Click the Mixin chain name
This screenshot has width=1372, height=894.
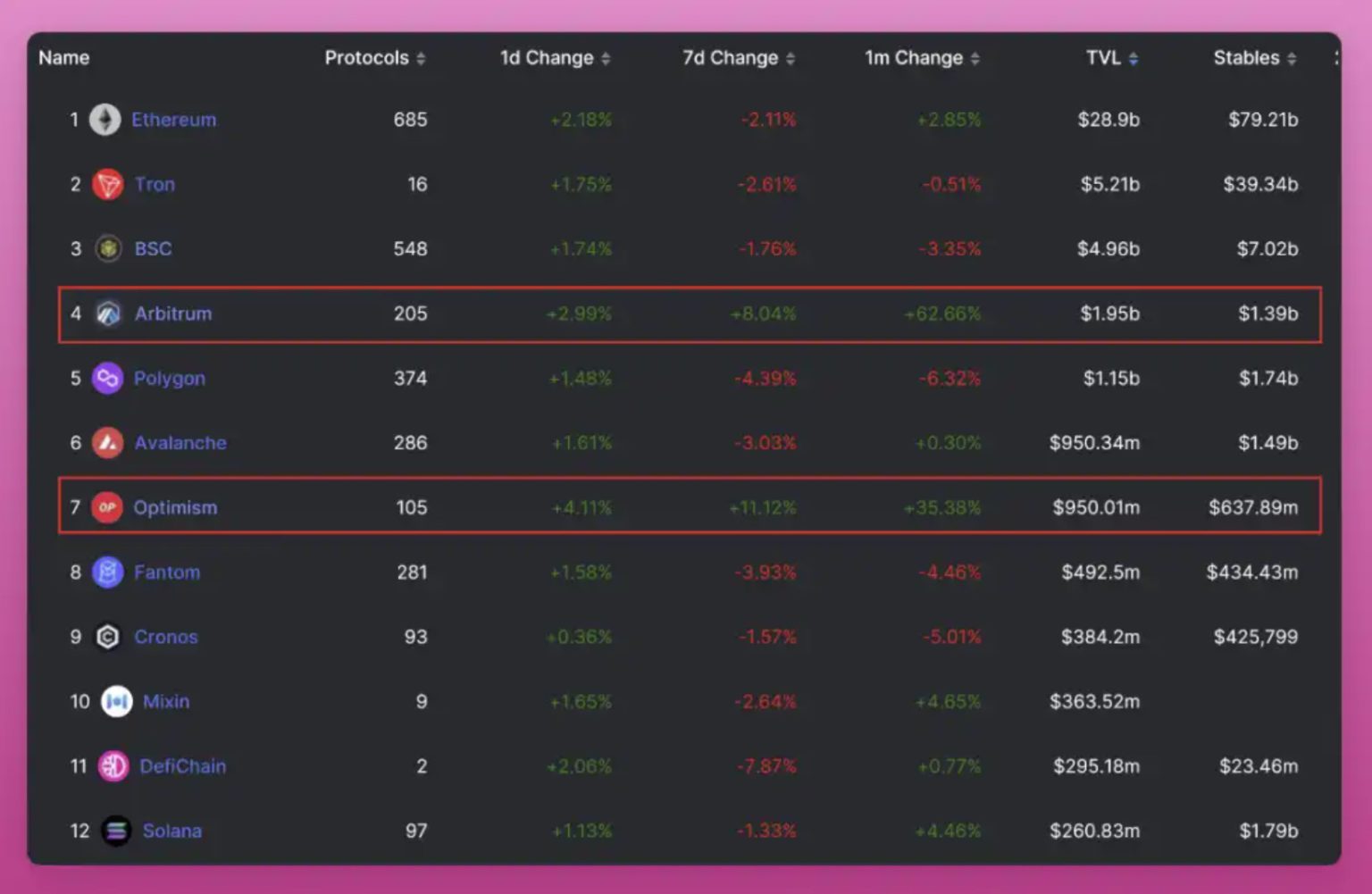[x=165, y=701]
